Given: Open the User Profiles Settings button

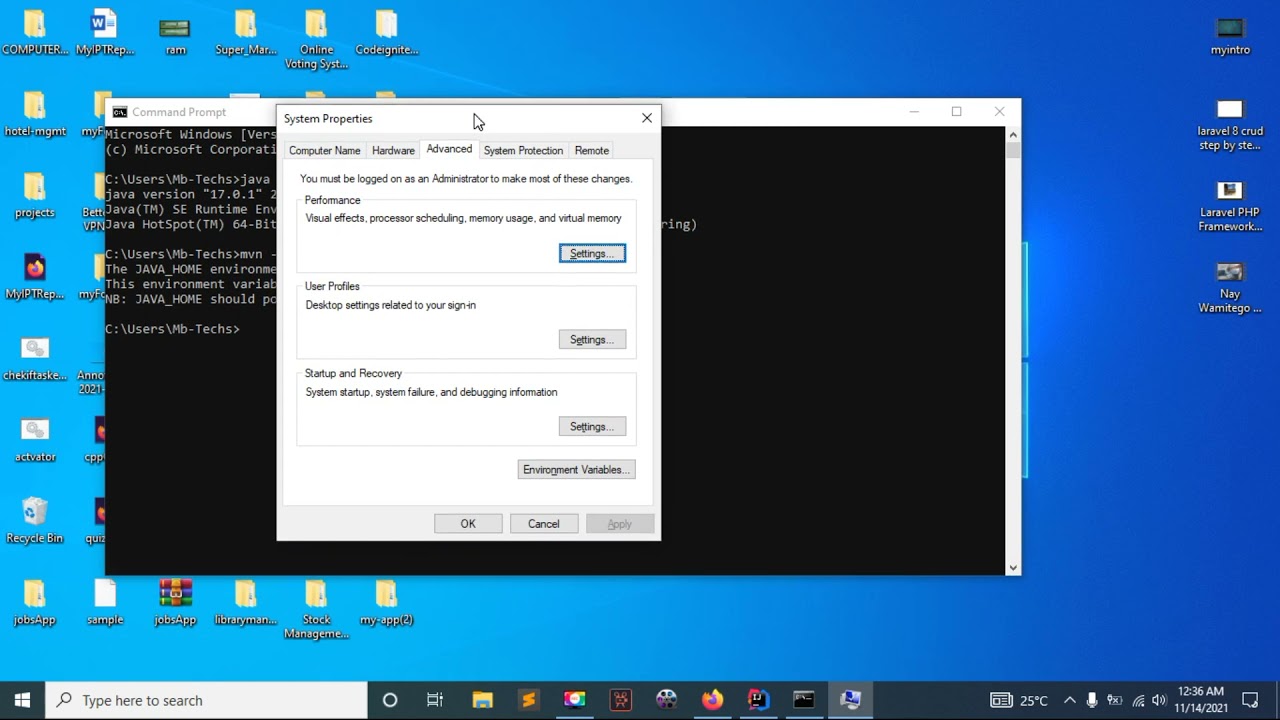Looking at the screenshot, I should coord(592,340).
